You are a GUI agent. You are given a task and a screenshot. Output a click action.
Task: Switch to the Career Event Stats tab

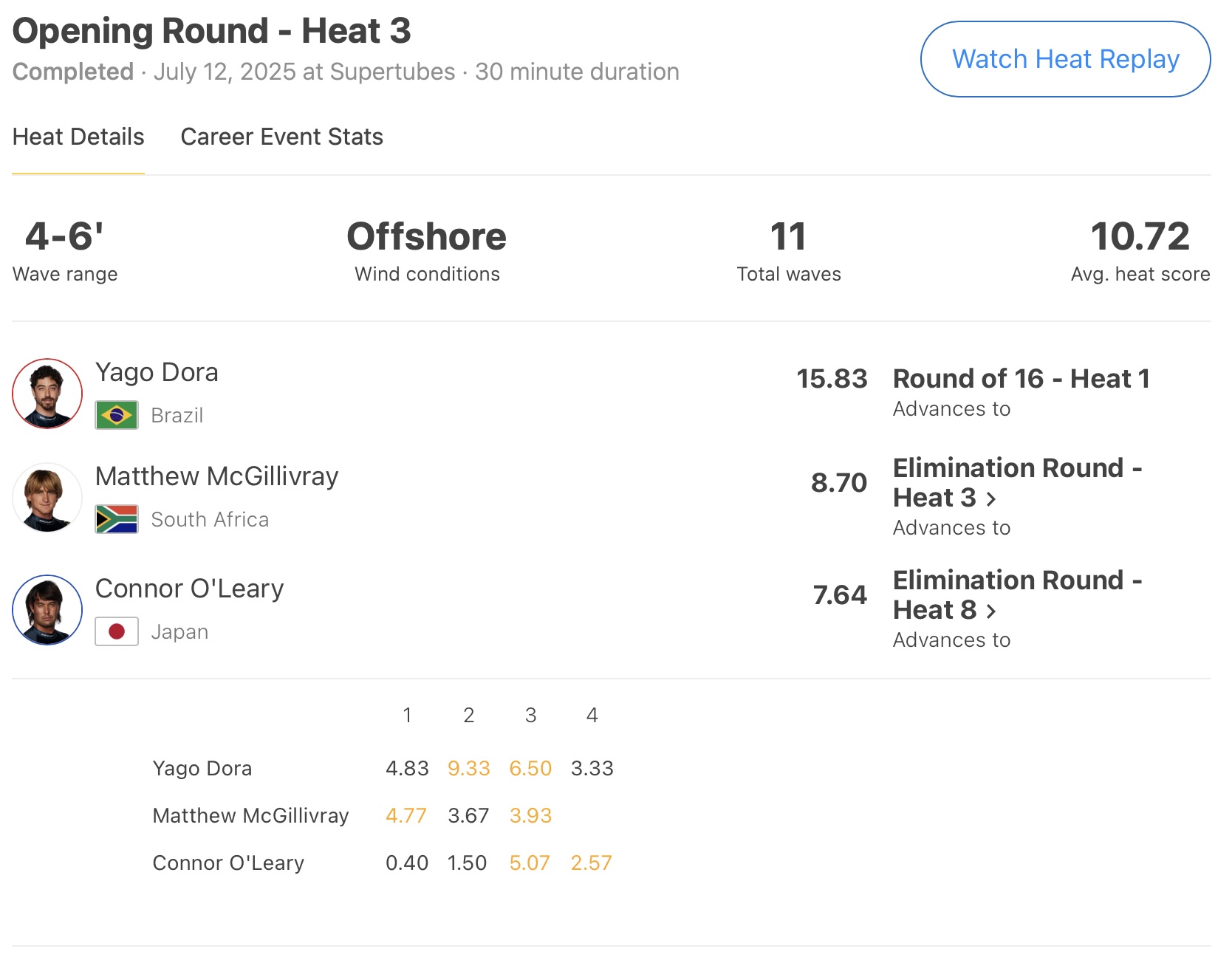tap(281, 137)
